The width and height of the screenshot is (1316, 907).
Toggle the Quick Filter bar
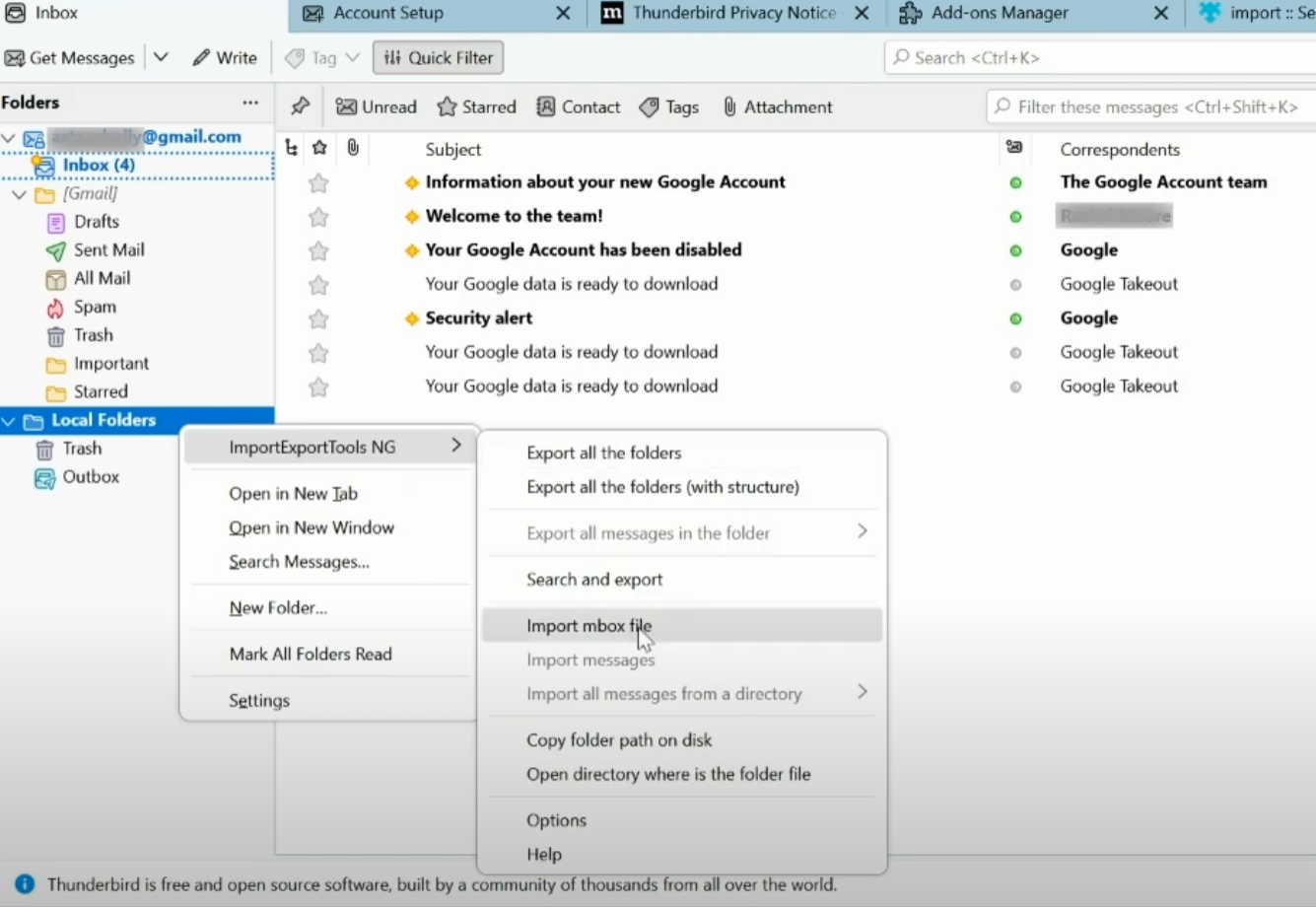click(x=439, y=58)
